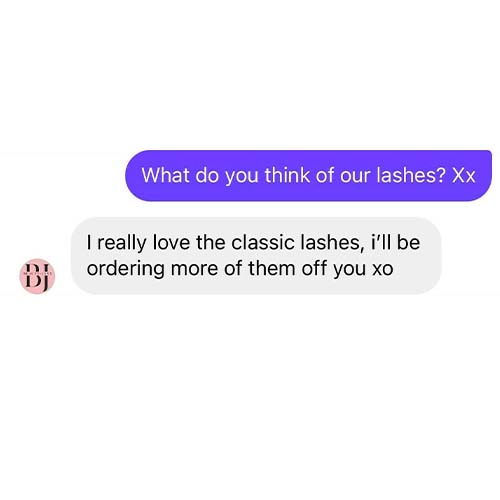
Task: Click the word "What" in the sent message
Action: click(165, 175)
